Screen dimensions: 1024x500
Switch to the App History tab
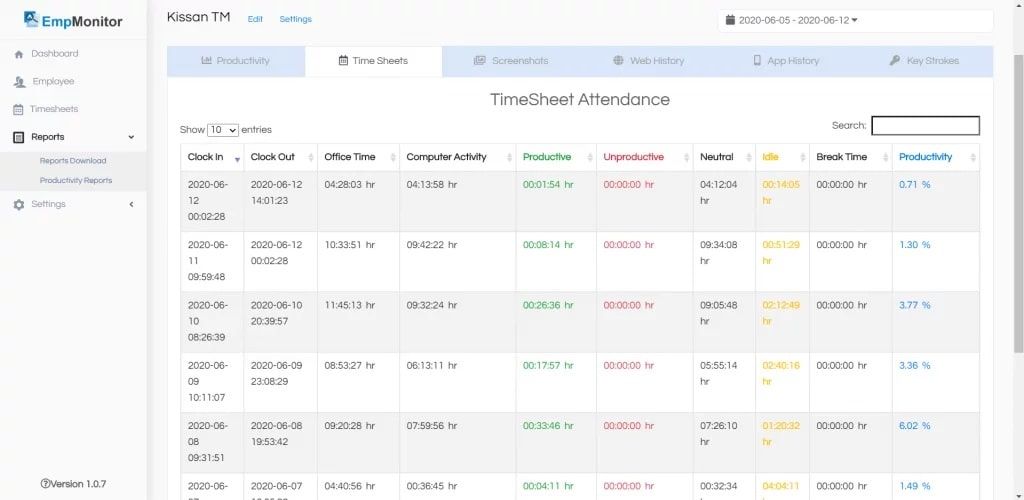[x=786, y=61]
